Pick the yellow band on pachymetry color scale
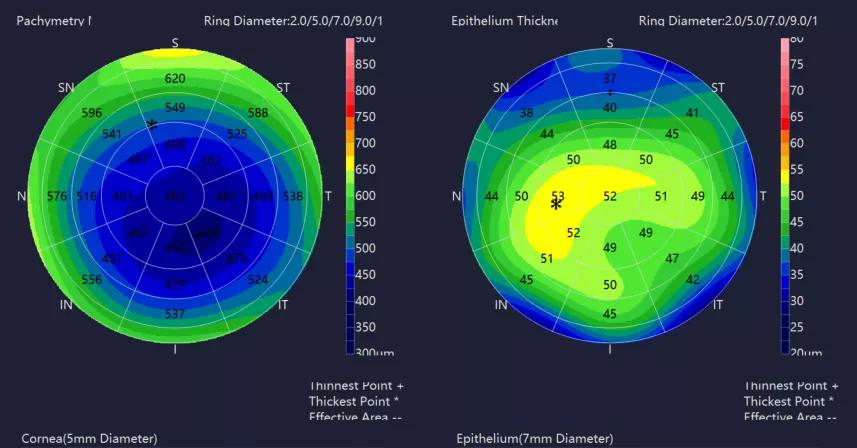Viewport: 857px width, 448px height. tap(350, 163)
